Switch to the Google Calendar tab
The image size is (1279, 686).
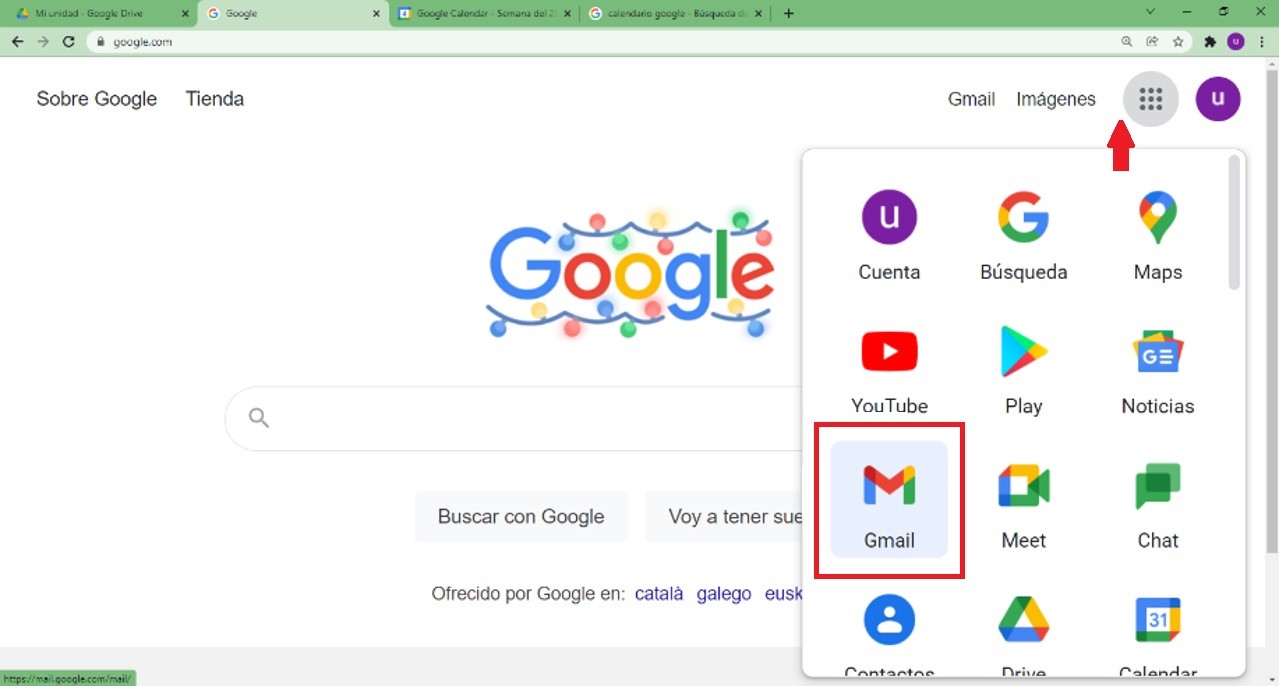[485, 14]
